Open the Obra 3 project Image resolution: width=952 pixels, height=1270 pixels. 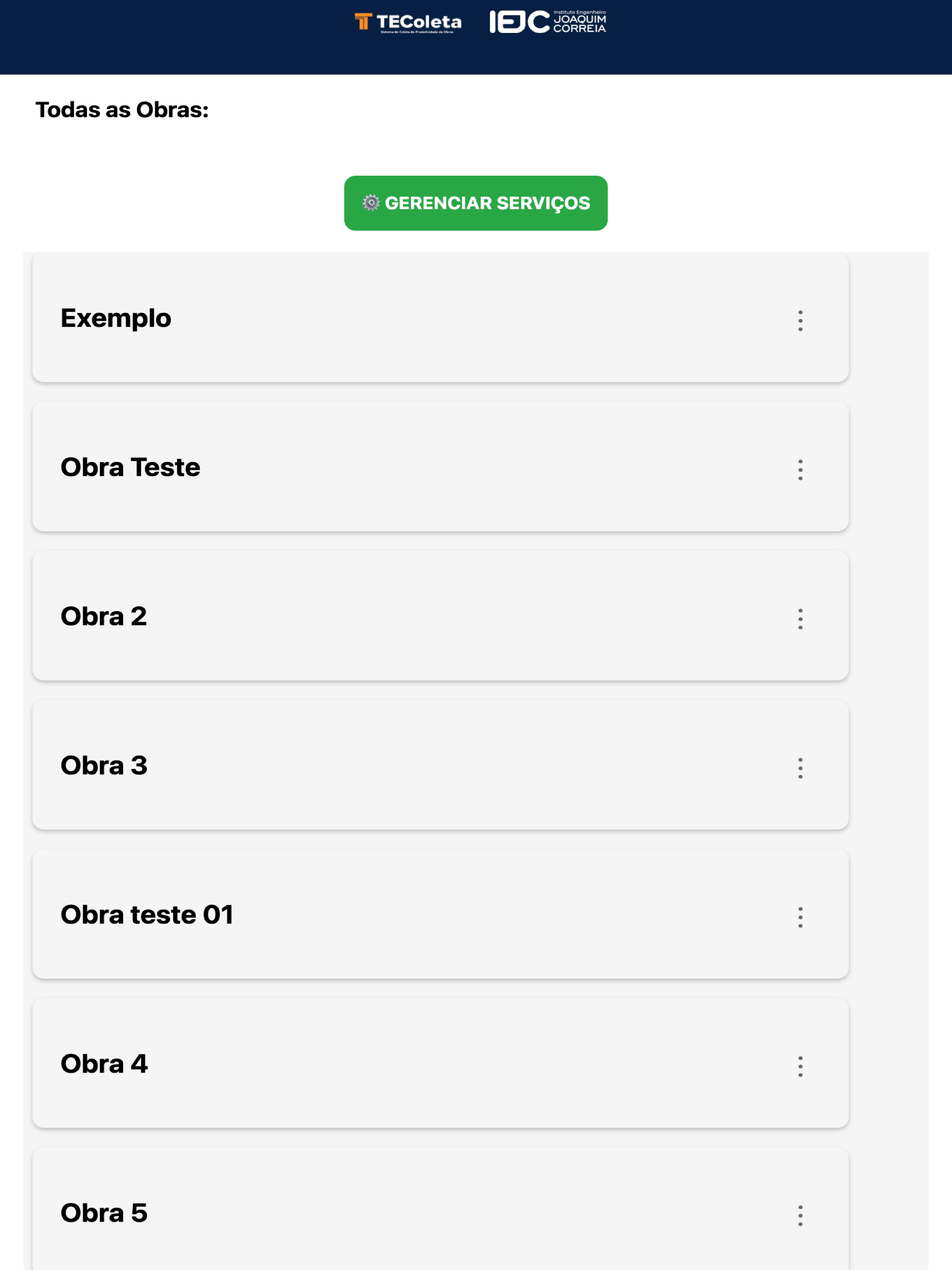click(x=440, y=765)
